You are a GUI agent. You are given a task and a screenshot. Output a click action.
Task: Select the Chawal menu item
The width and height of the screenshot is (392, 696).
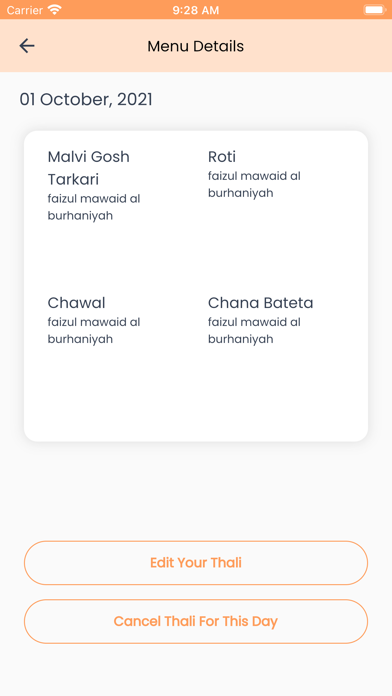click(x=76, y=303)
